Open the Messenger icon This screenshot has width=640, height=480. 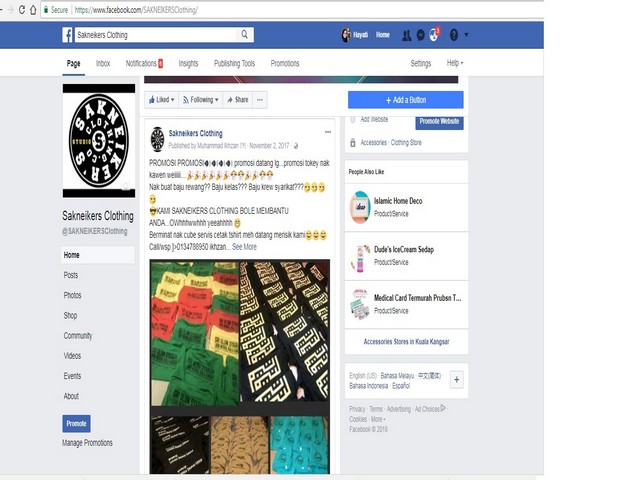tap(420, 36)
